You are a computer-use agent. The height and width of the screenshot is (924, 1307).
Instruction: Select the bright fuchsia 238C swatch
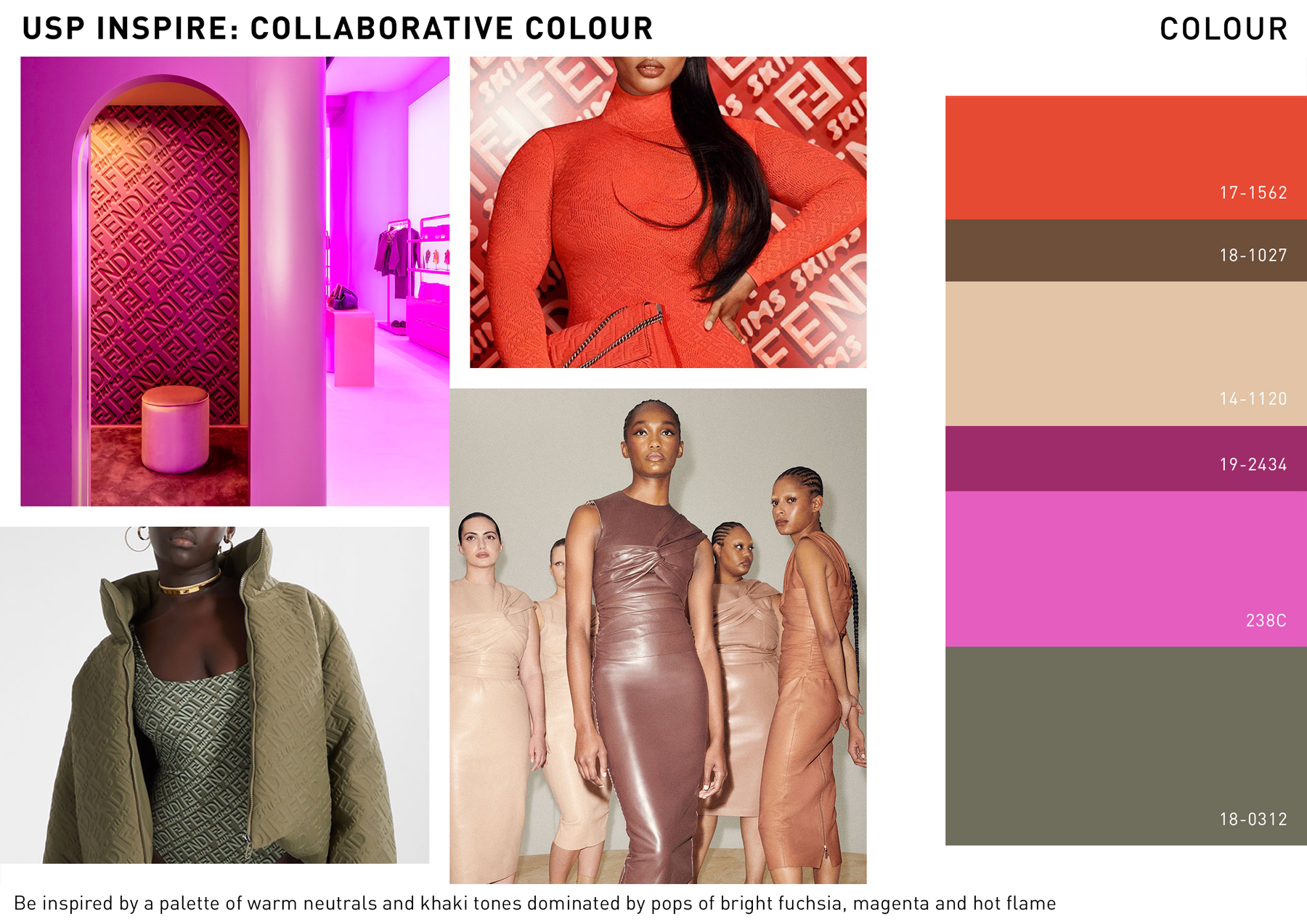1125,569
